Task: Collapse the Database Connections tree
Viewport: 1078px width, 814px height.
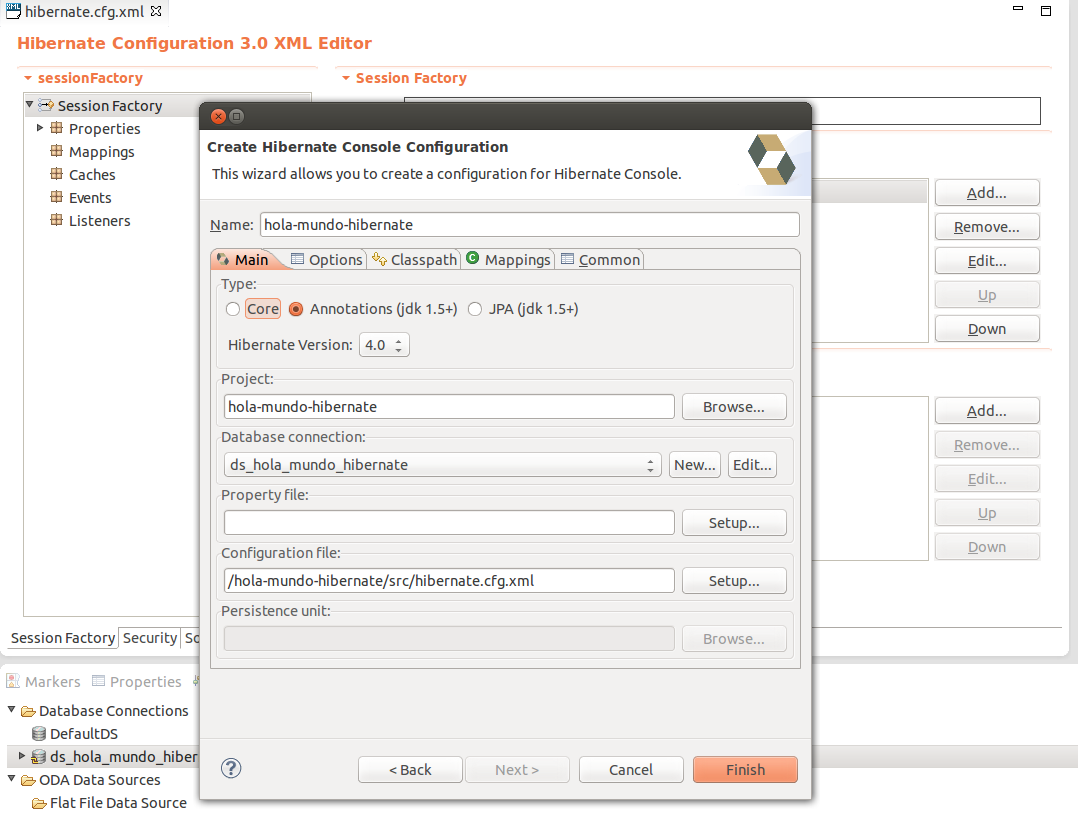Action: (12, 709)
